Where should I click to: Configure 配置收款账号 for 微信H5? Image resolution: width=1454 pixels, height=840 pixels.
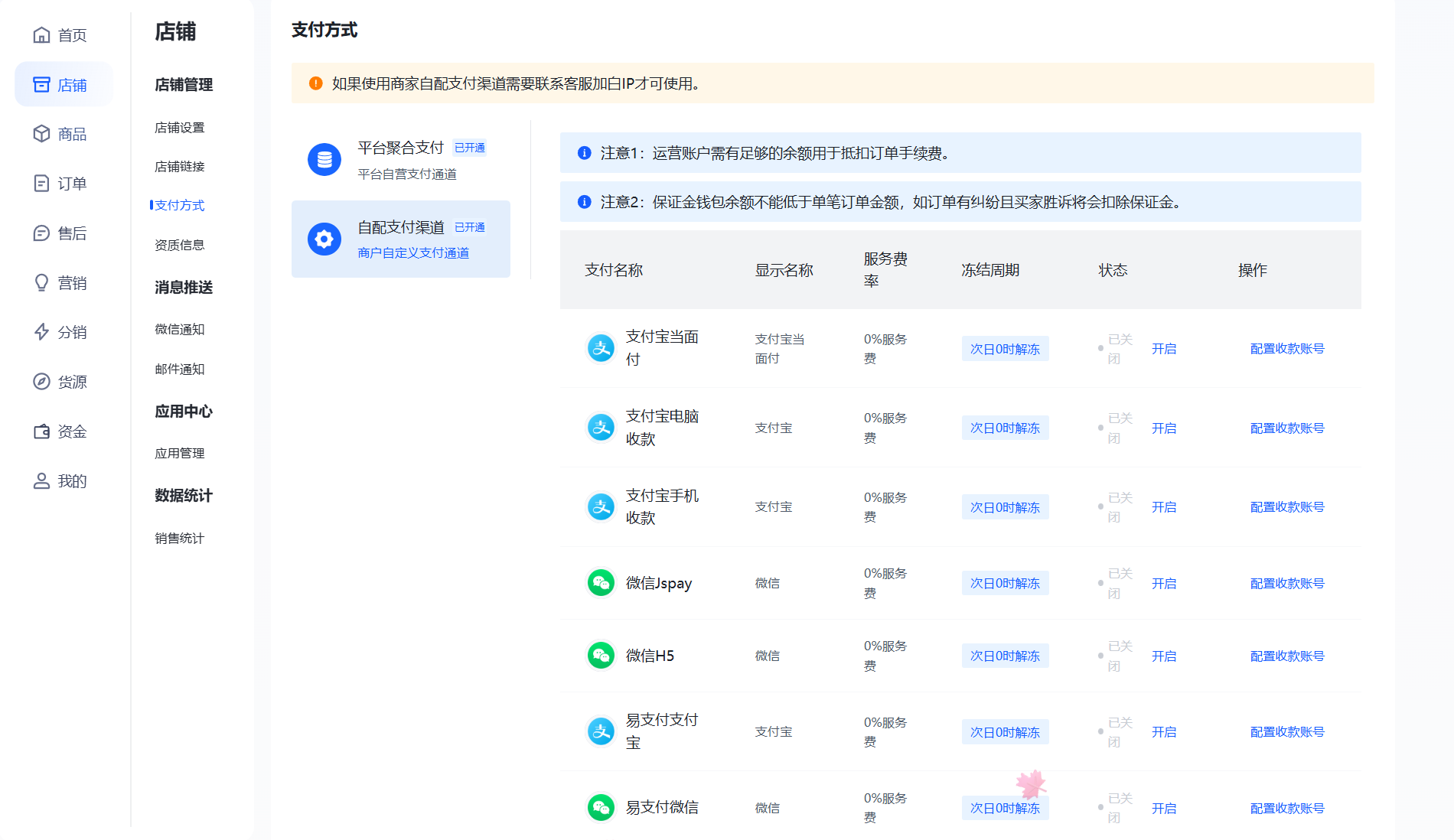[1287, 656]
